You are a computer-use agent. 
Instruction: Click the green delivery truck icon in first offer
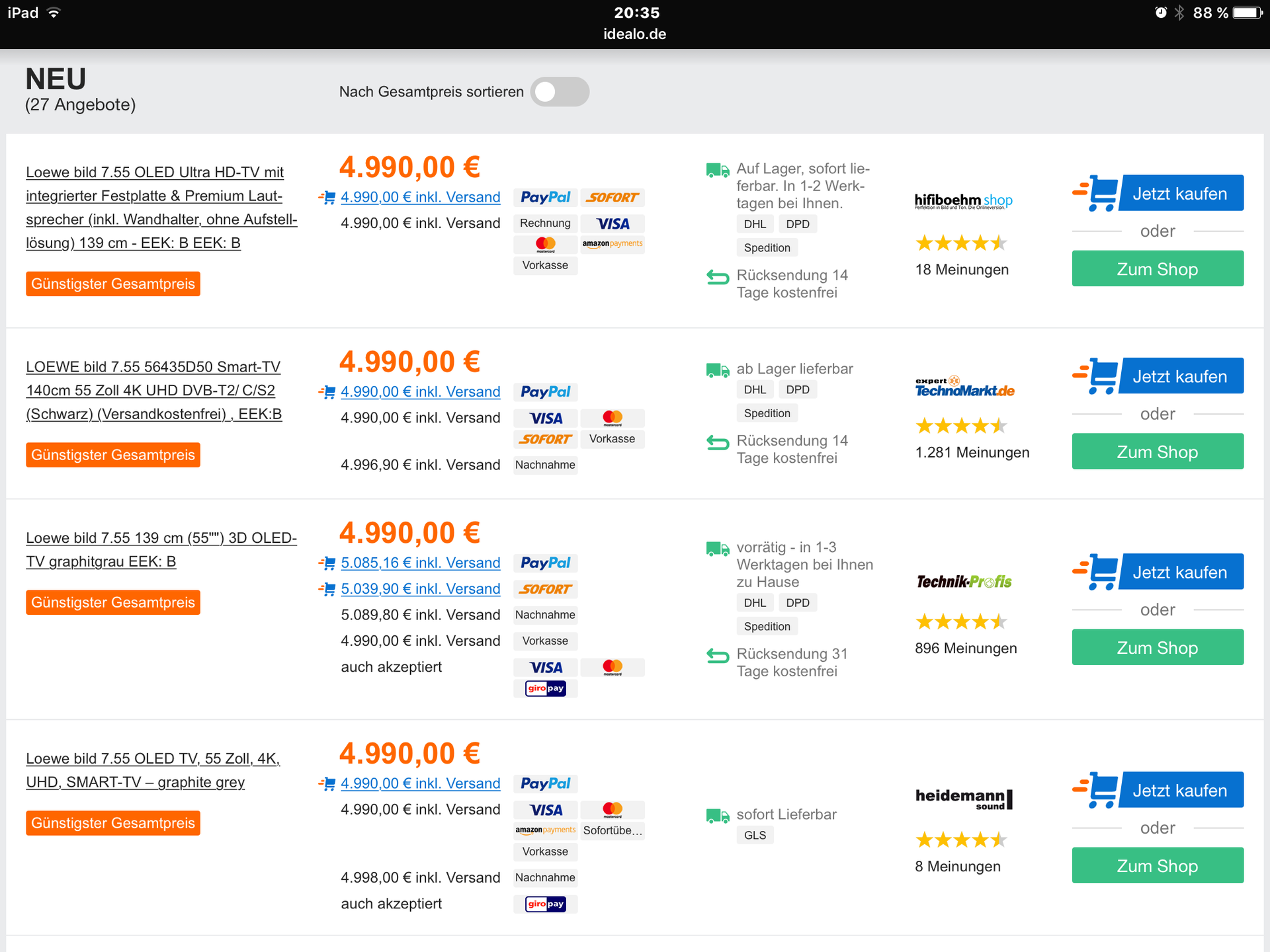(x=717, y=171)
